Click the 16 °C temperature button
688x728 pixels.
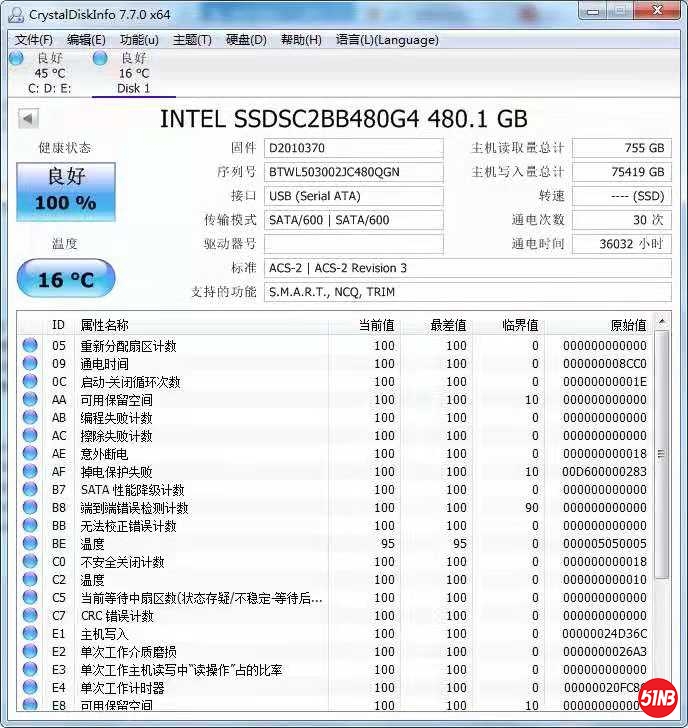click(x=66, y=279)
